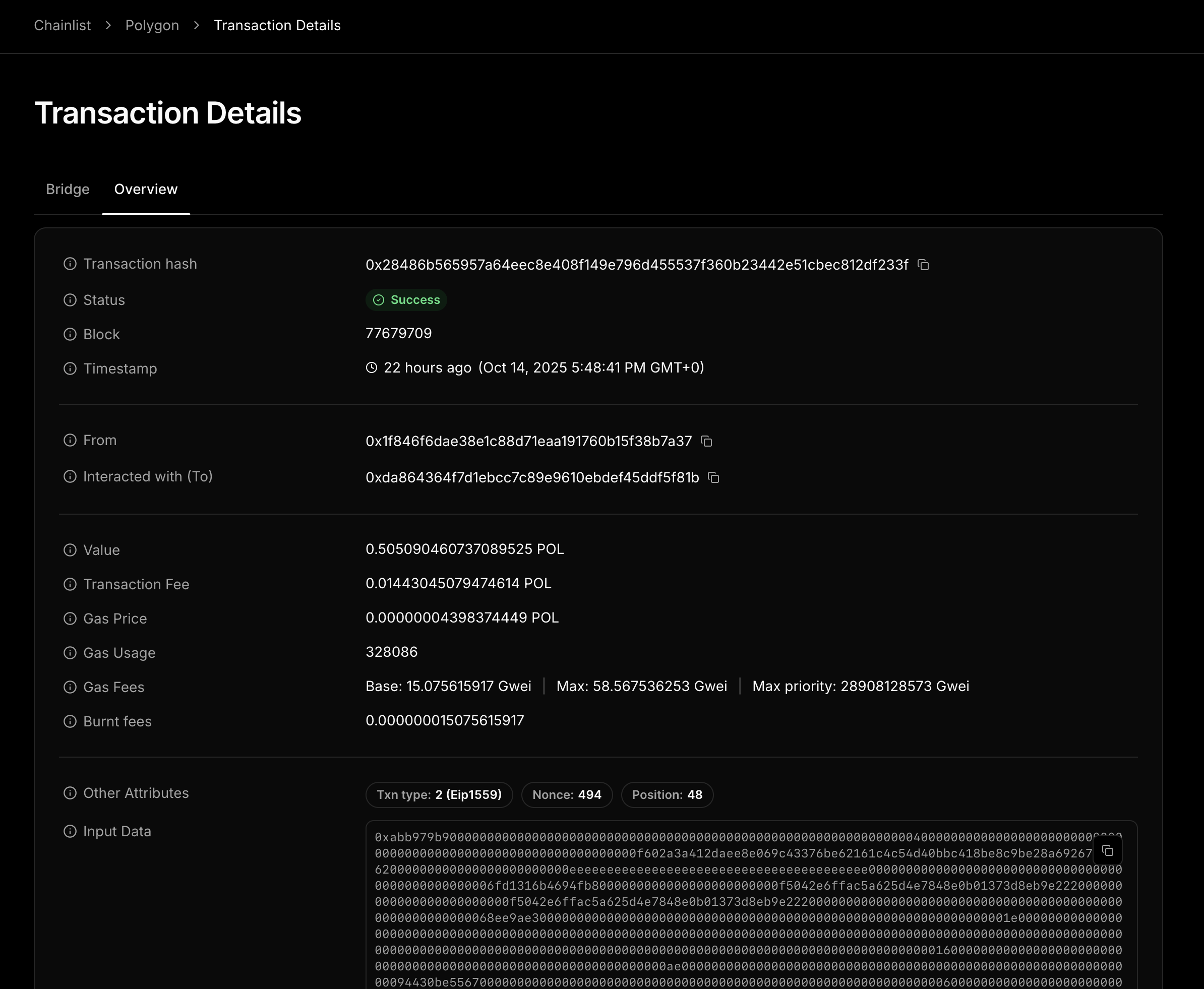Click info icon beside Burnt fees
The width and height of the screenshot is (1204, 989).
pos(70,721)
